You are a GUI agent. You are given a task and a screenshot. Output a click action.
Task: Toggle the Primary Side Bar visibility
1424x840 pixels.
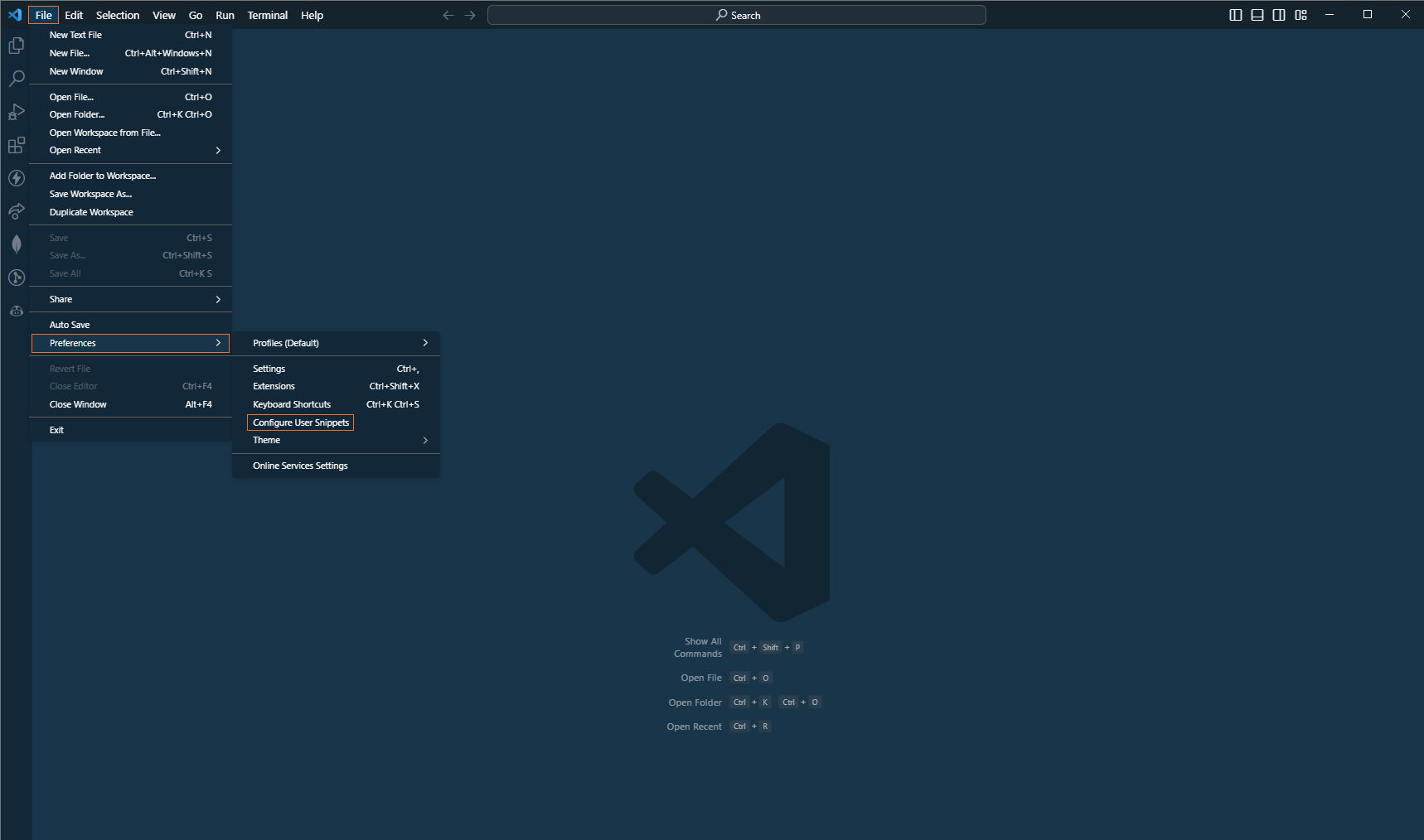coord(1235,15)
